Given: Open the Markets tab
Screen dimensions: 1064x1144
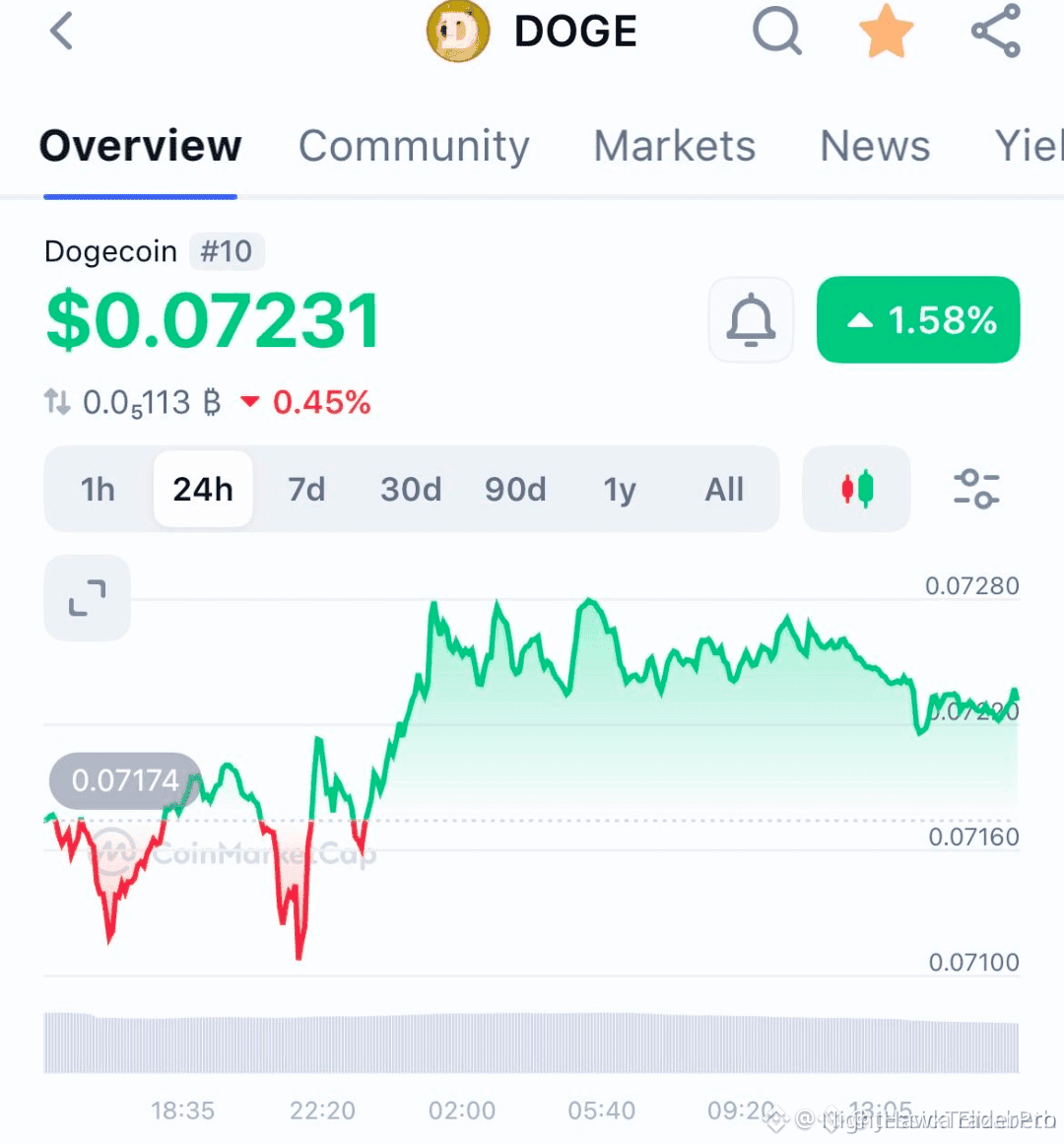Looking at the screenshot, I should click(675, 146).
